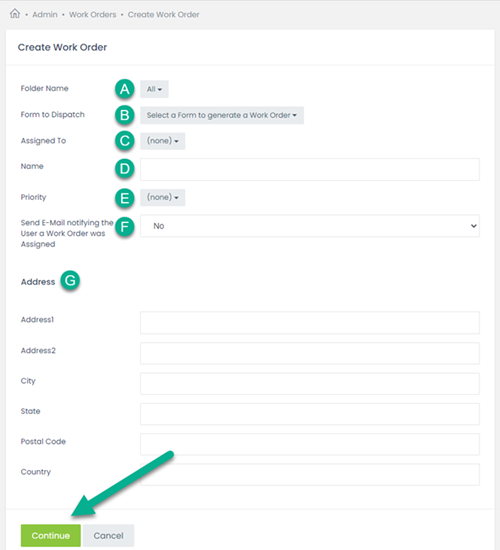Open the Create Work Order breadcrumb

point(163,15)
